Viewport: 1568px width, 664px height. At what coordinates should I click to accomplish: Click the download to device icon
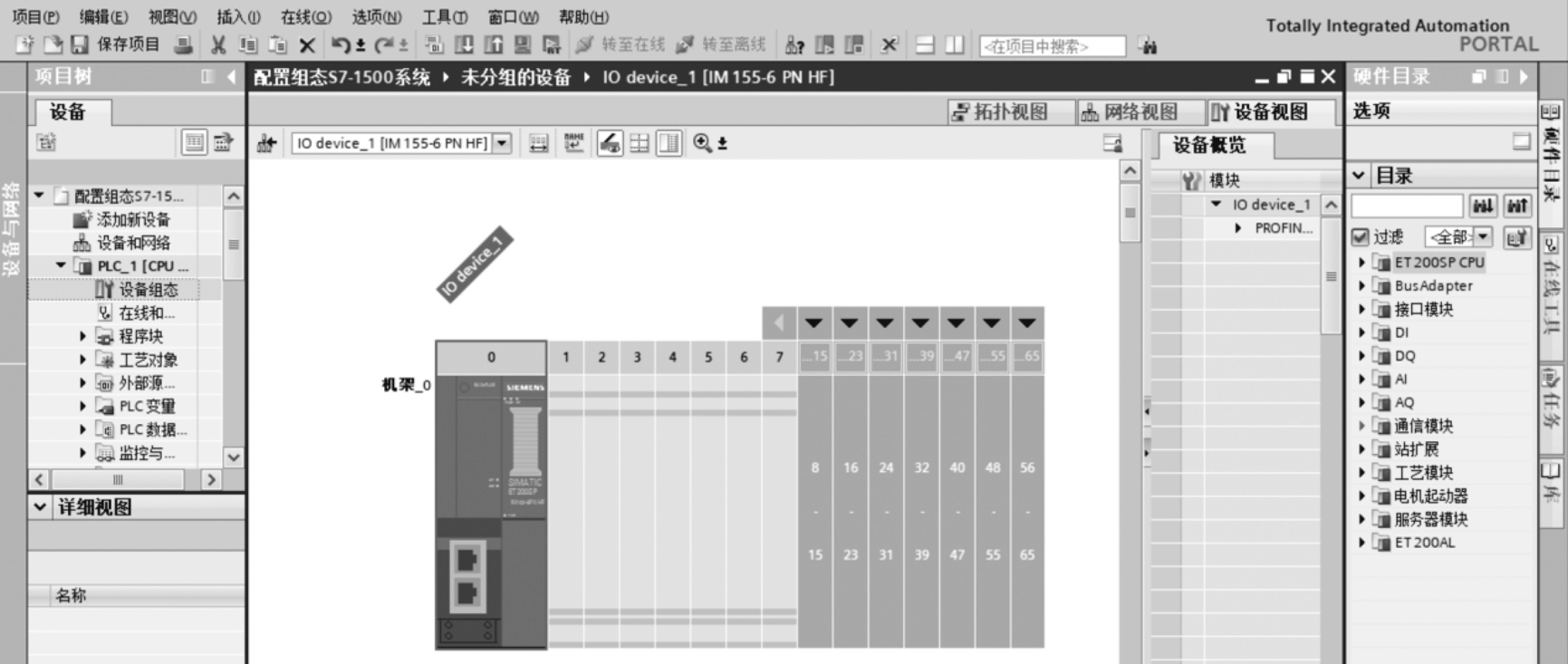[x=464, y=44]
